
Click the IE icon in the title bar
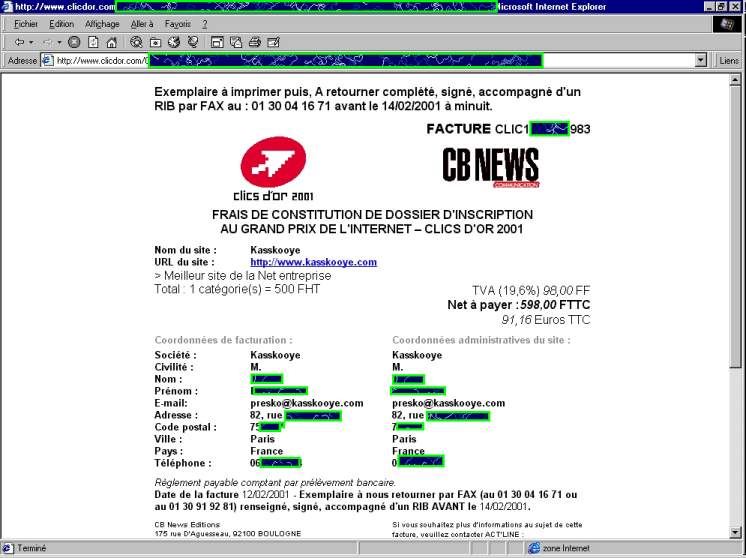pyautogui.click(x=7, y=7)
